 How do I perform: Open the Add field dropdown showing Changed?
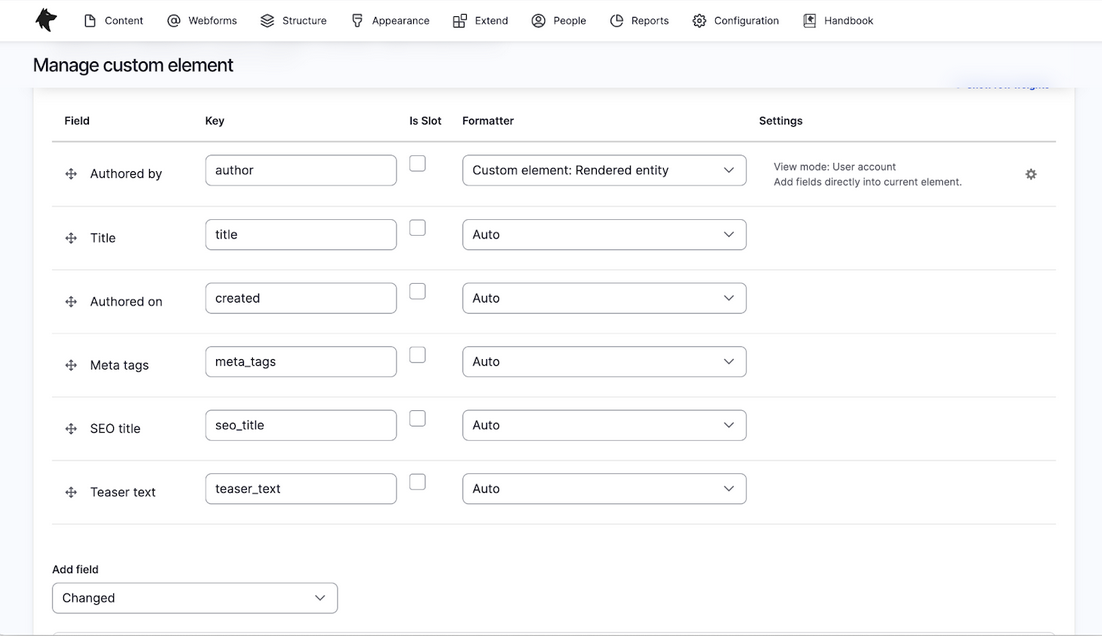pyautogui.click(x=194, y=597)
